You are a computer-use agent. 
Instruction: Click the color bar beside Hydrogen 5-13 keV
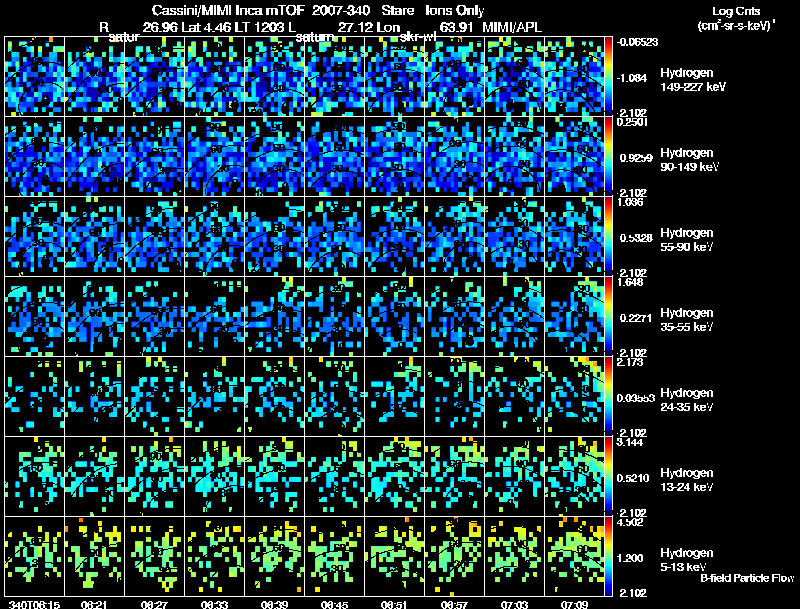click(608, 556)
